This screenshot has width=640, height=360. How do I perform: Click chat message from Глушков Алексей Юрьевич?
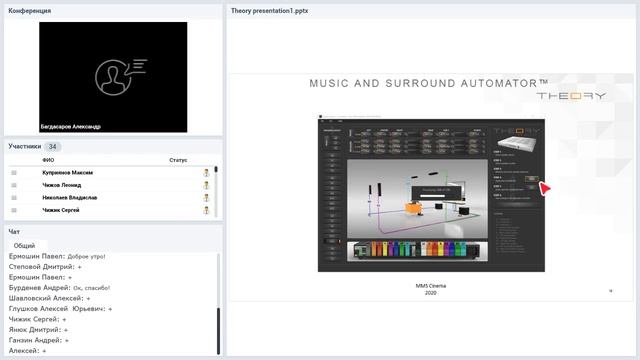coord(60,309)
